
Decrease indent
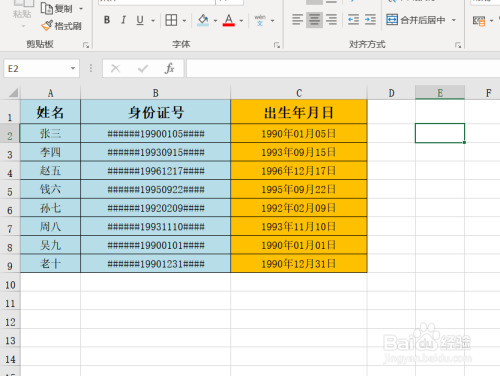pos(353,20)
